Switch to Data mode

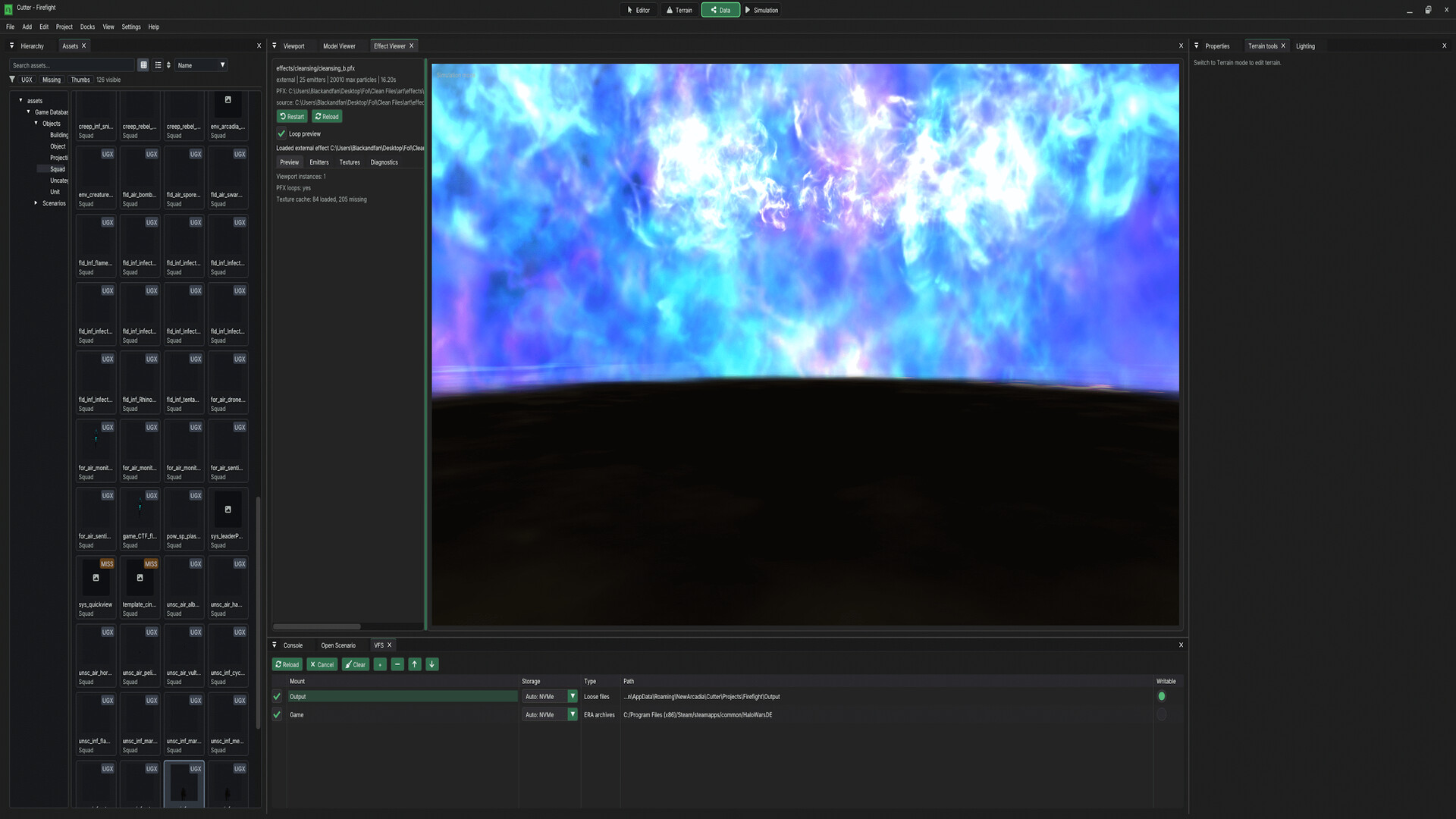coord(720,10)
